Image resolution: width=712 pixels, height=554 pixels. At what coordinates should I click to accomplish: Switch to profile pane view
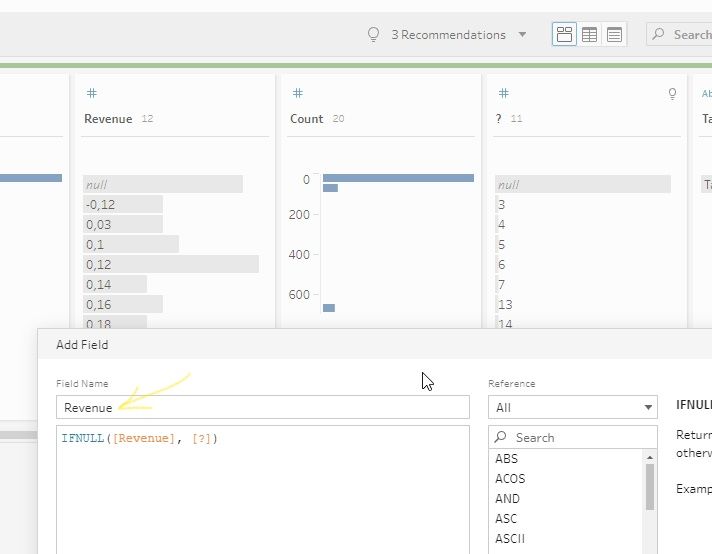(x=565, y=35)
